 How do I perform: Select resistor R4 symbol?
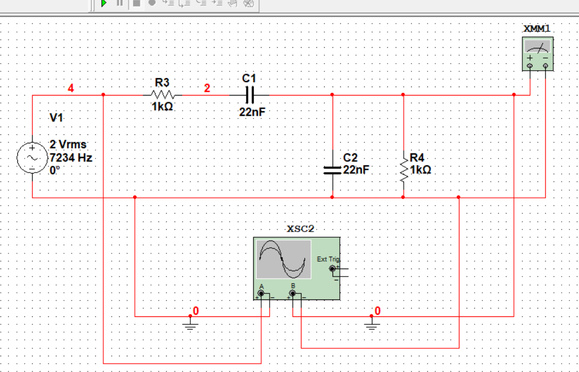[404, 170]
